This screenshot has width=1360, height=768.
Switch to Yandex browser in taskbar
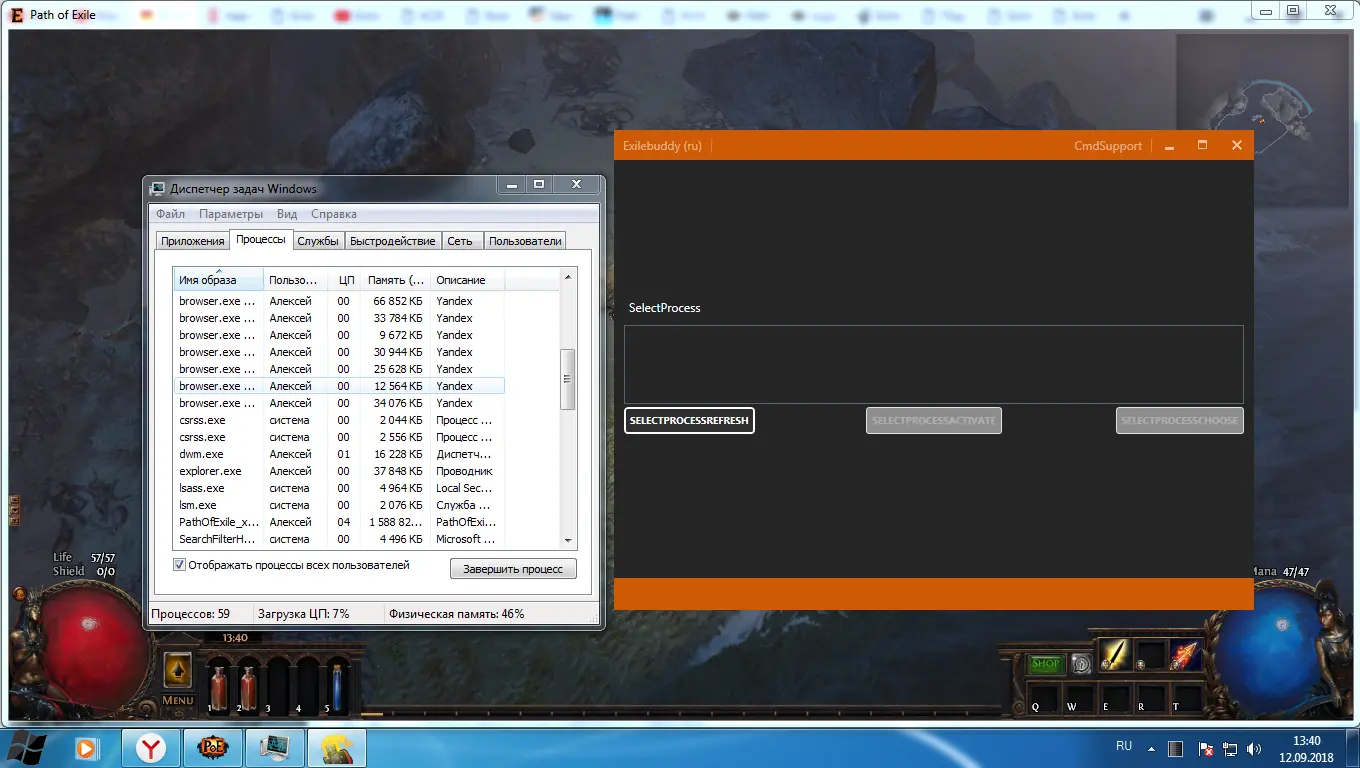tap(151, 747)
